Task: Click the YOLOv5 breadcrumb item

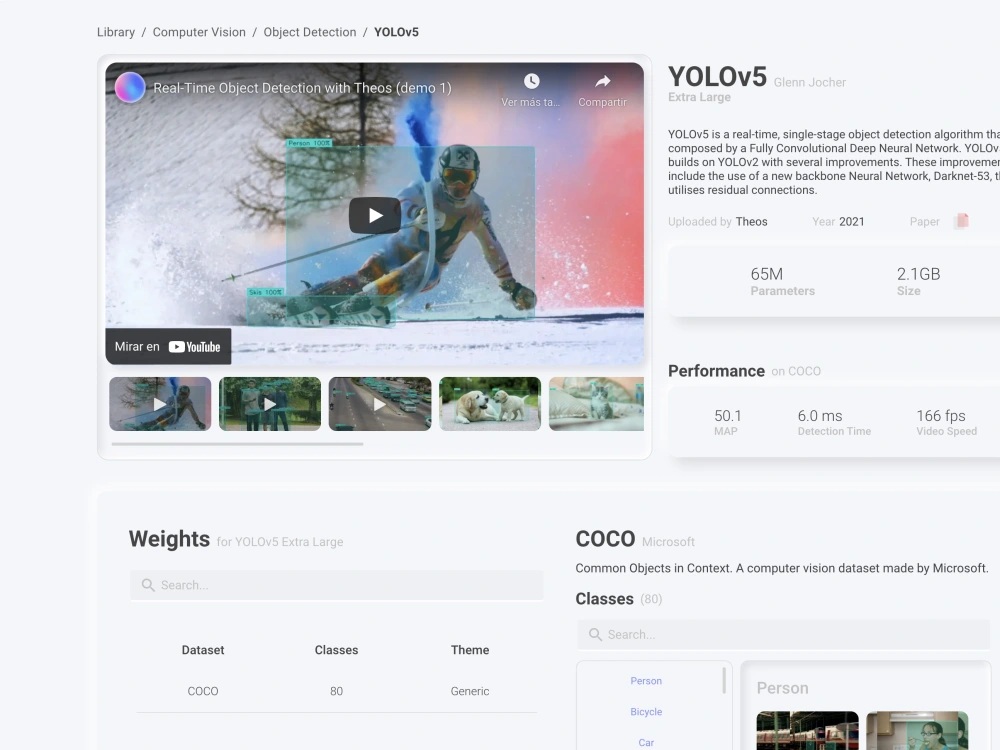Action: point(396,32)
